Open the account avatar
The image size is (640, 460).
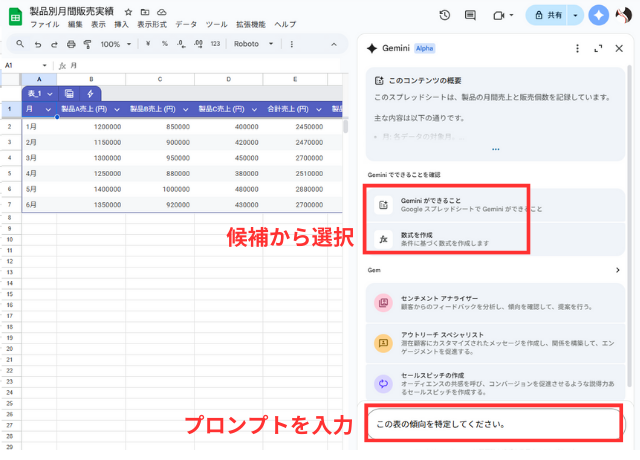pos(623,16)
